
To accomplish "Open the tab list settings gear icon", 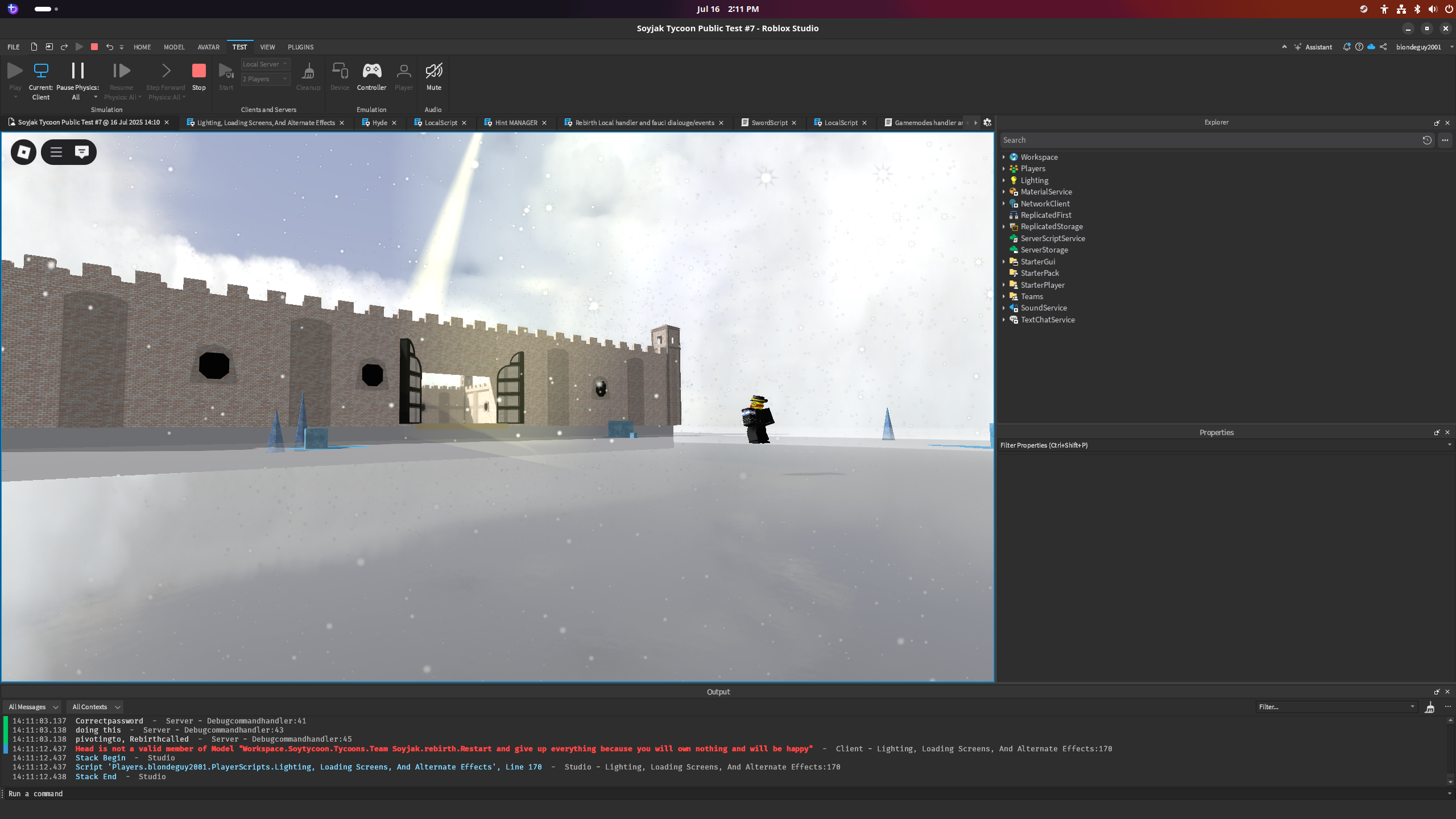I will click(x=987, y=123).
